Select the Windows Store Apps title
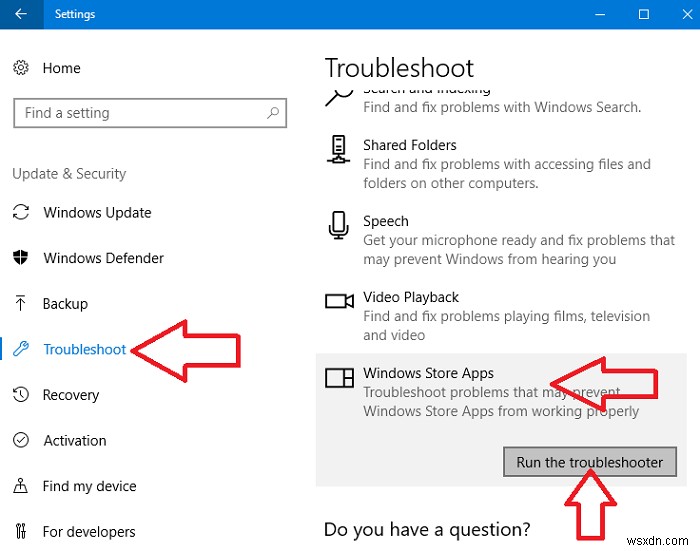Image resolution: width=700 pixels, height=551 pixels. point(428,373)
